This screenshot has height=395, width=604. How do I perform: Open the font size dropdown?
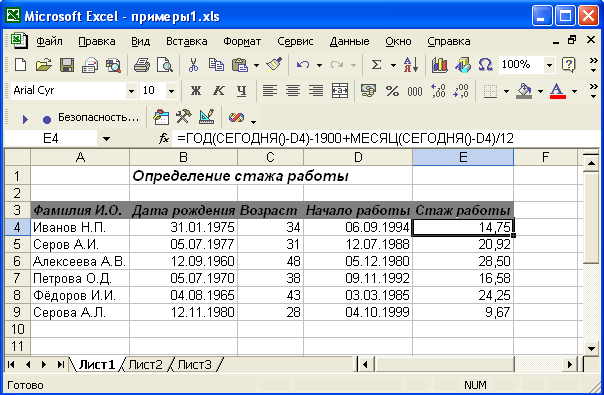171,91
